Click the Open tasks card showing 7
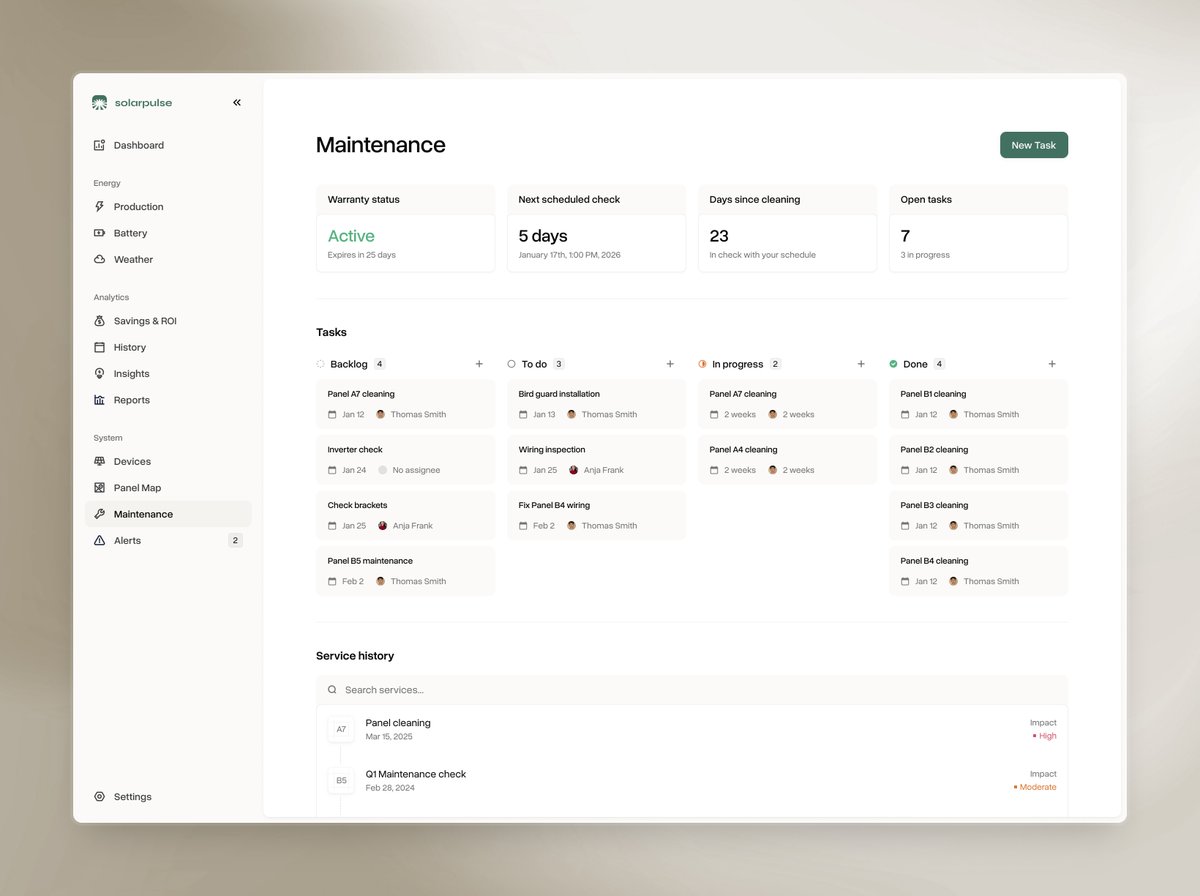 [978, 228]
